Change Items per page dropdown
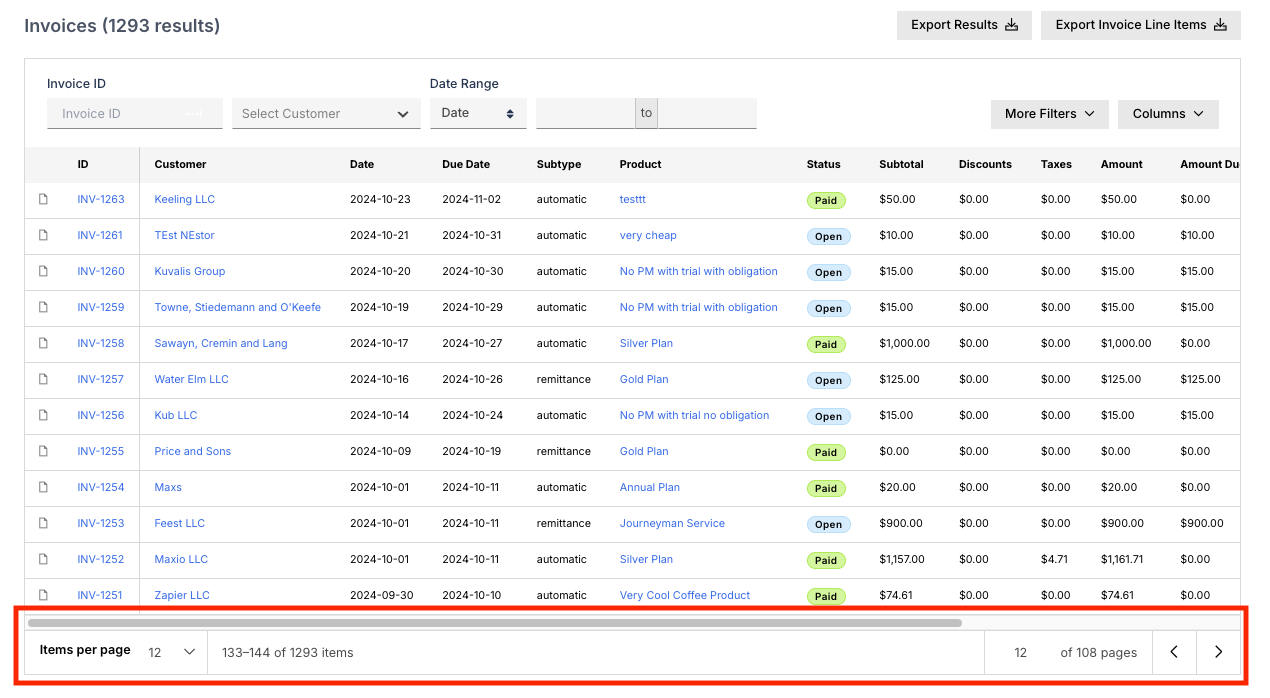Image resolution: width=1270 pixels, height=698 pixels. pyautogui.click(x=171, y=652)
